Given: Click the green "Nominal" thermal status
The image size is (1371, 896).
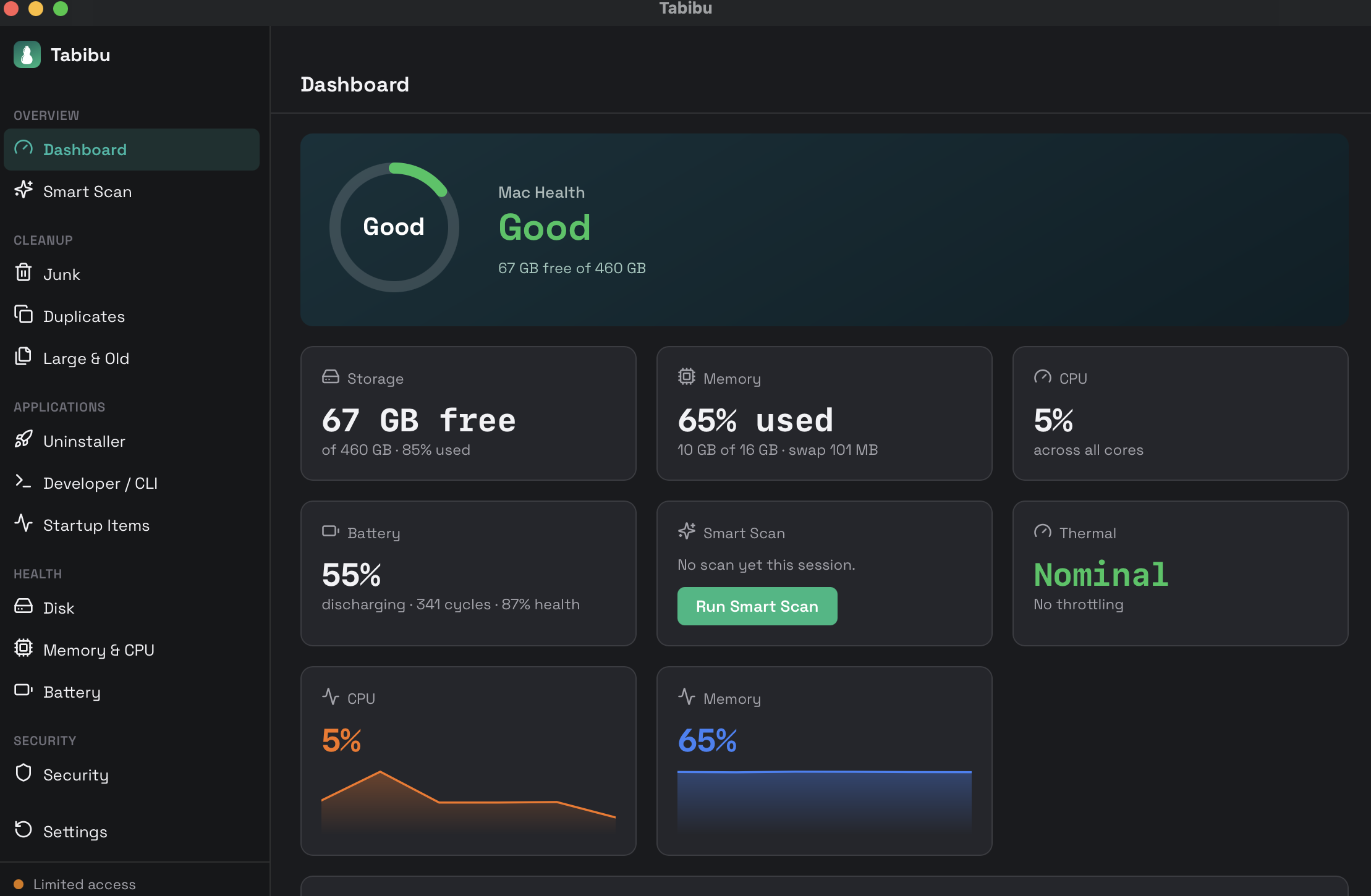Looking at the screenshot, I should pyautogui.click(x=1101, y=575).
